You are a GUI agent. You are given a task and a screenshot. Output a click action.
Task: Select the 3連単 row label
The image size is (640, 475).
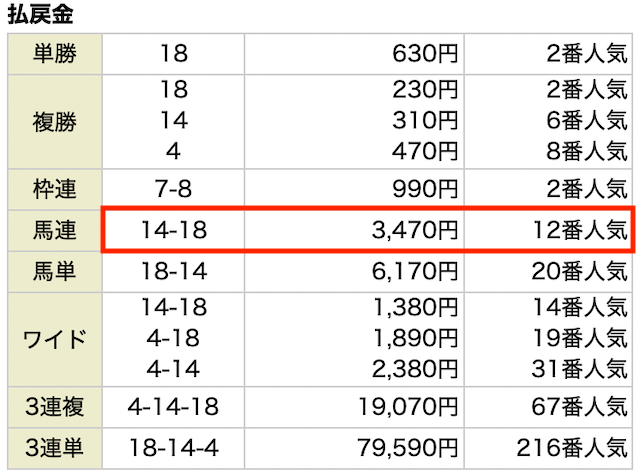[55, 448]
